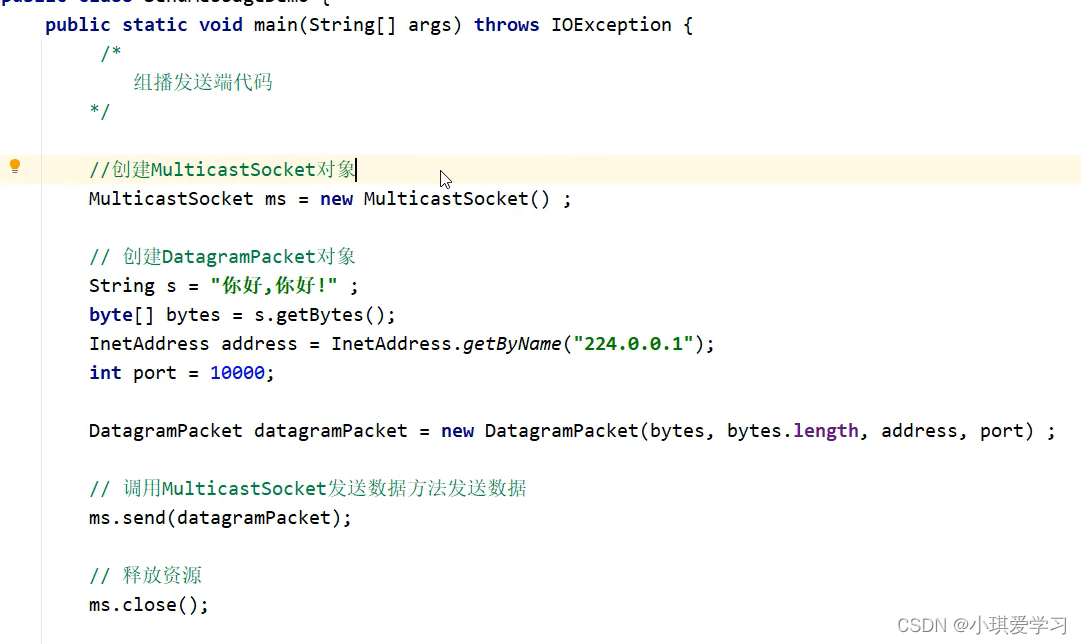Image resolution: width=1081 pixels, height=644 pixels.
Task: Click 'getByName' static method call
Action: [512, 344]
